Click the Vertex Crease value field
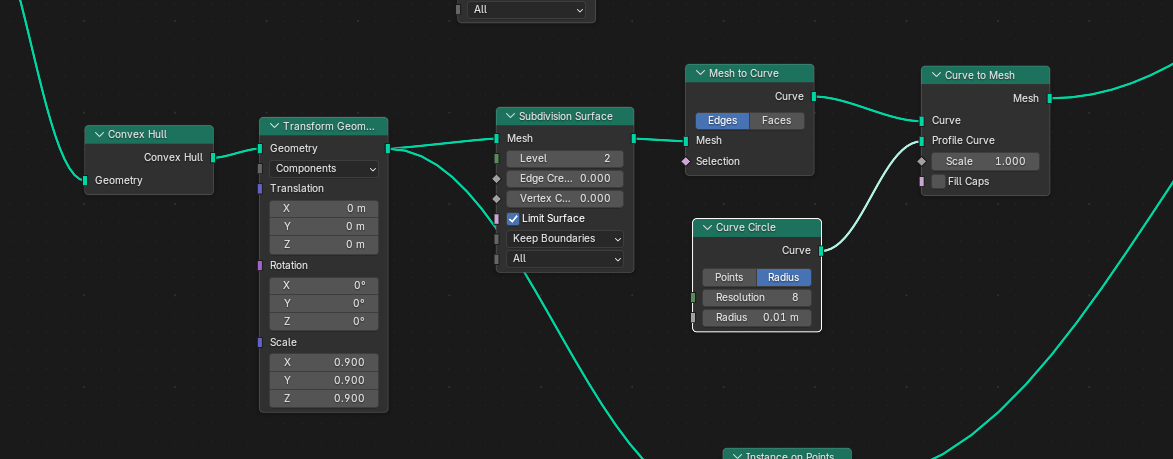Image resolution: width=1173 pixels, height=459 pixels. (564, 199)
